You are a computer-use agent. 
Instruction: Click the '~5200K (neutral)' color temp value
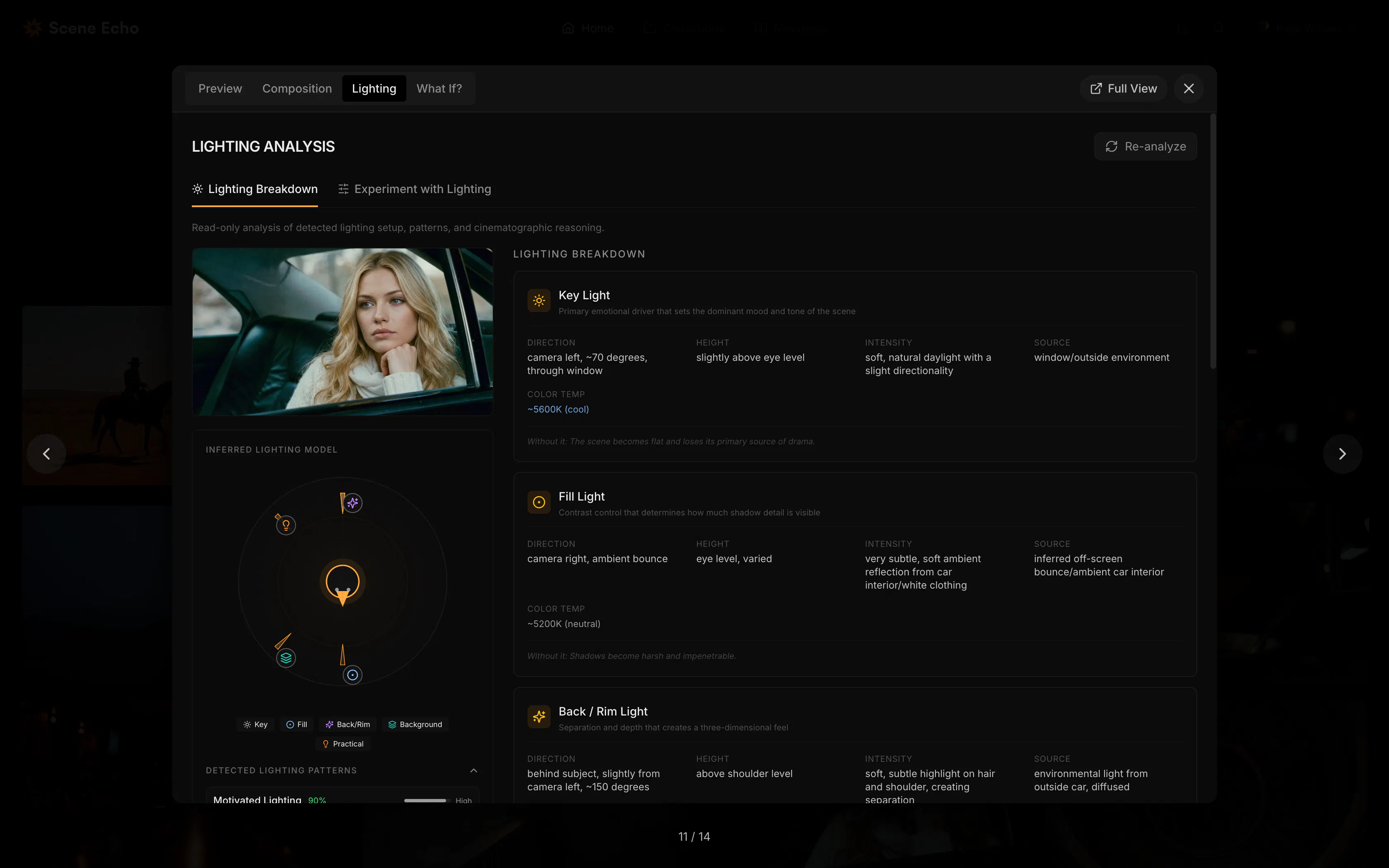(563, 624)
